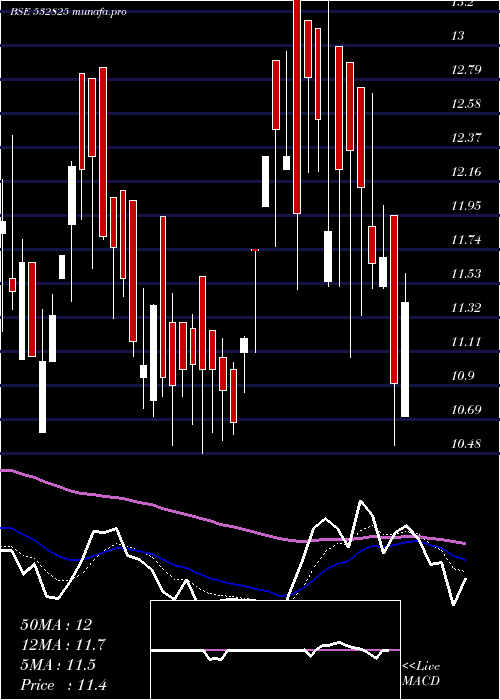Click the 10.9 price axis label

pos(462,376)
